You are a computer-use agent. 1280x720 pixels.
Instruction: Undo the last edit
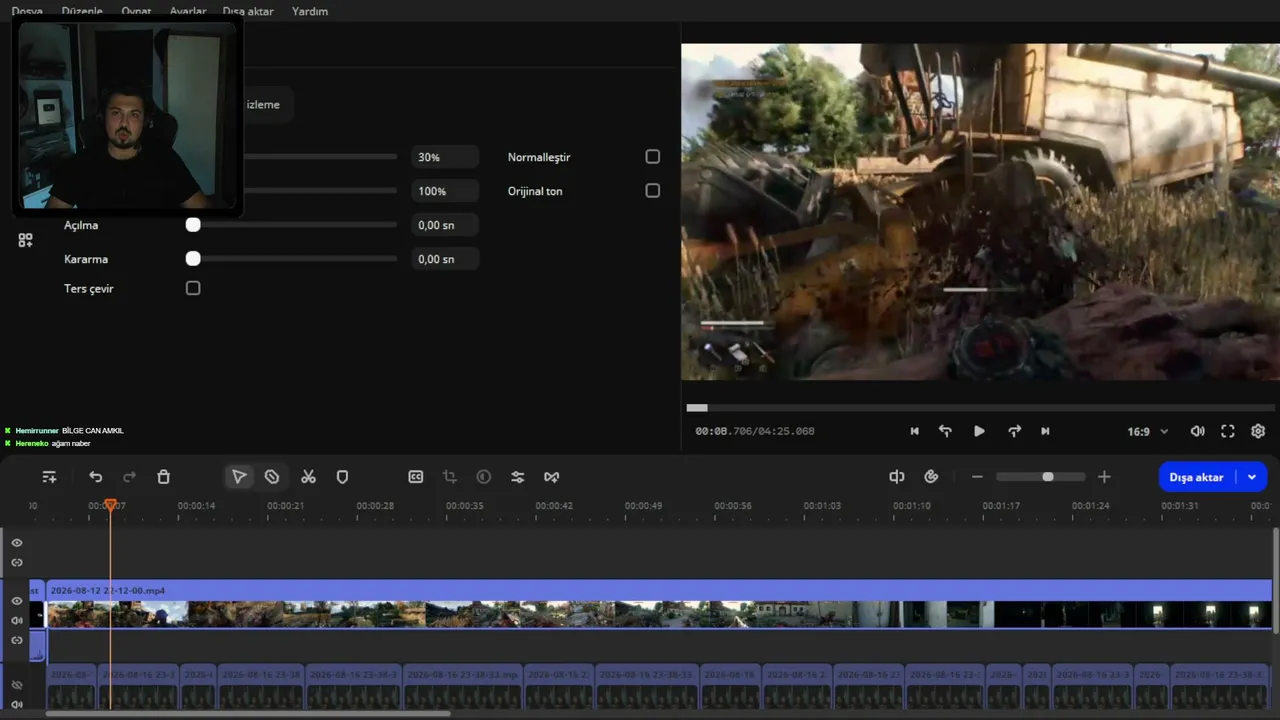click(96, 477)
